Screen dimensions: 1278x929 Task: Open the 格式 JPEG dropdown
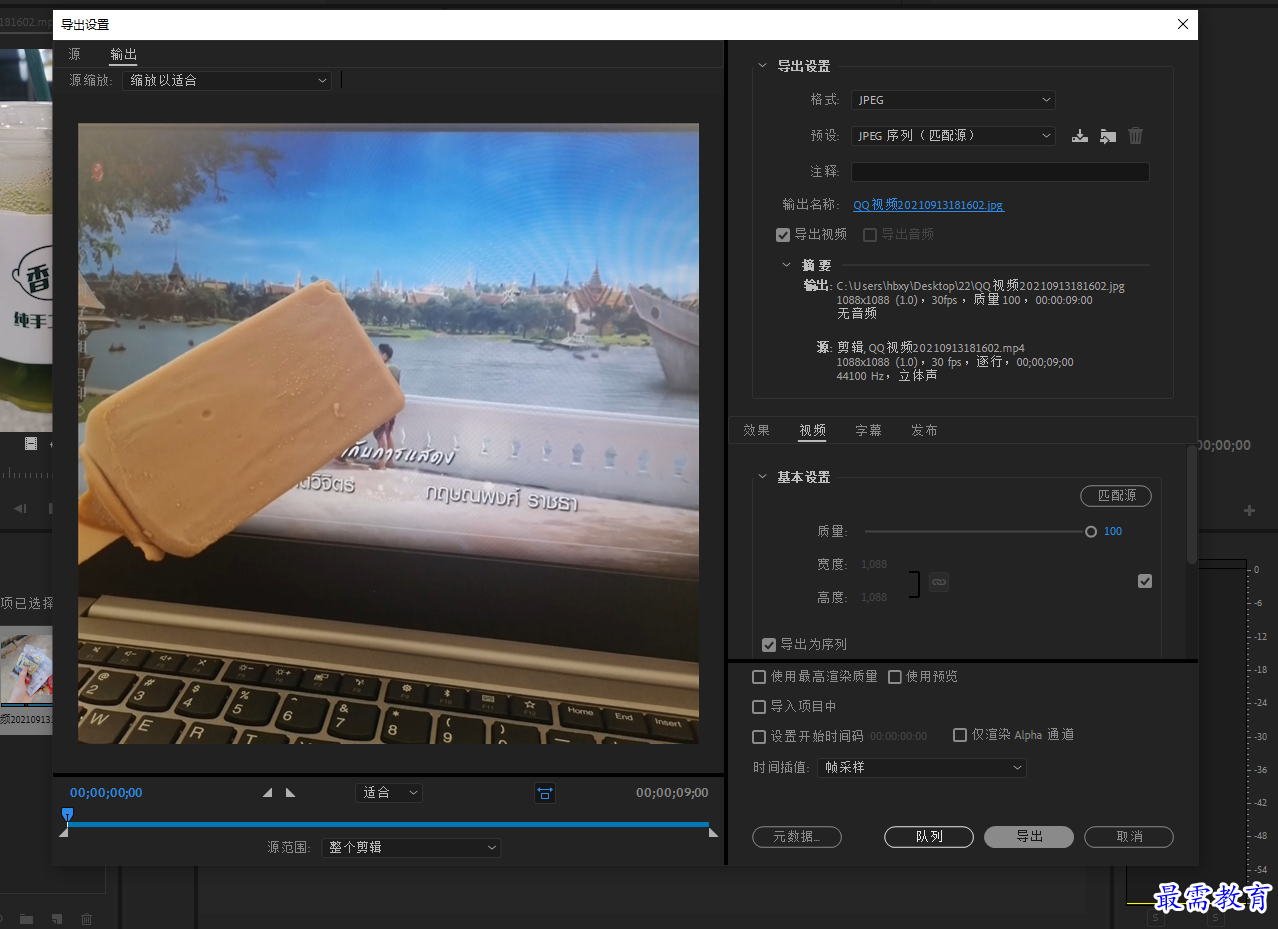point(953,100)
